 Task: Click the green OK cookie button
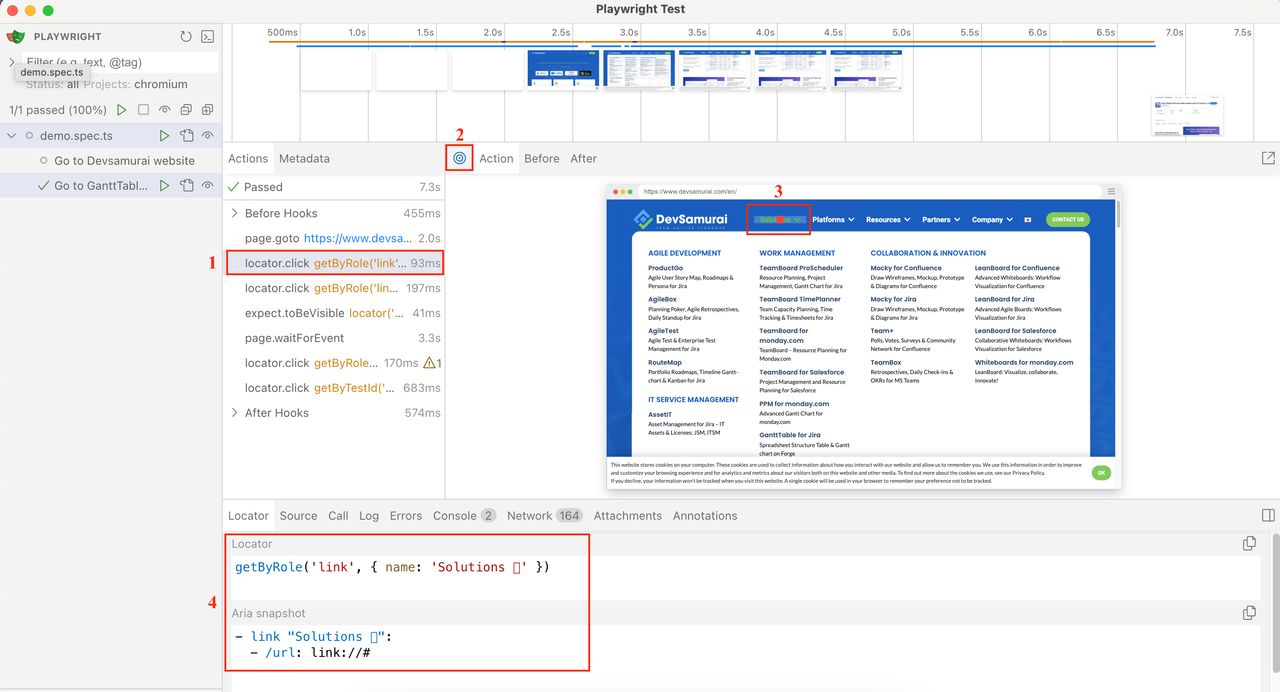[1101, 473]
